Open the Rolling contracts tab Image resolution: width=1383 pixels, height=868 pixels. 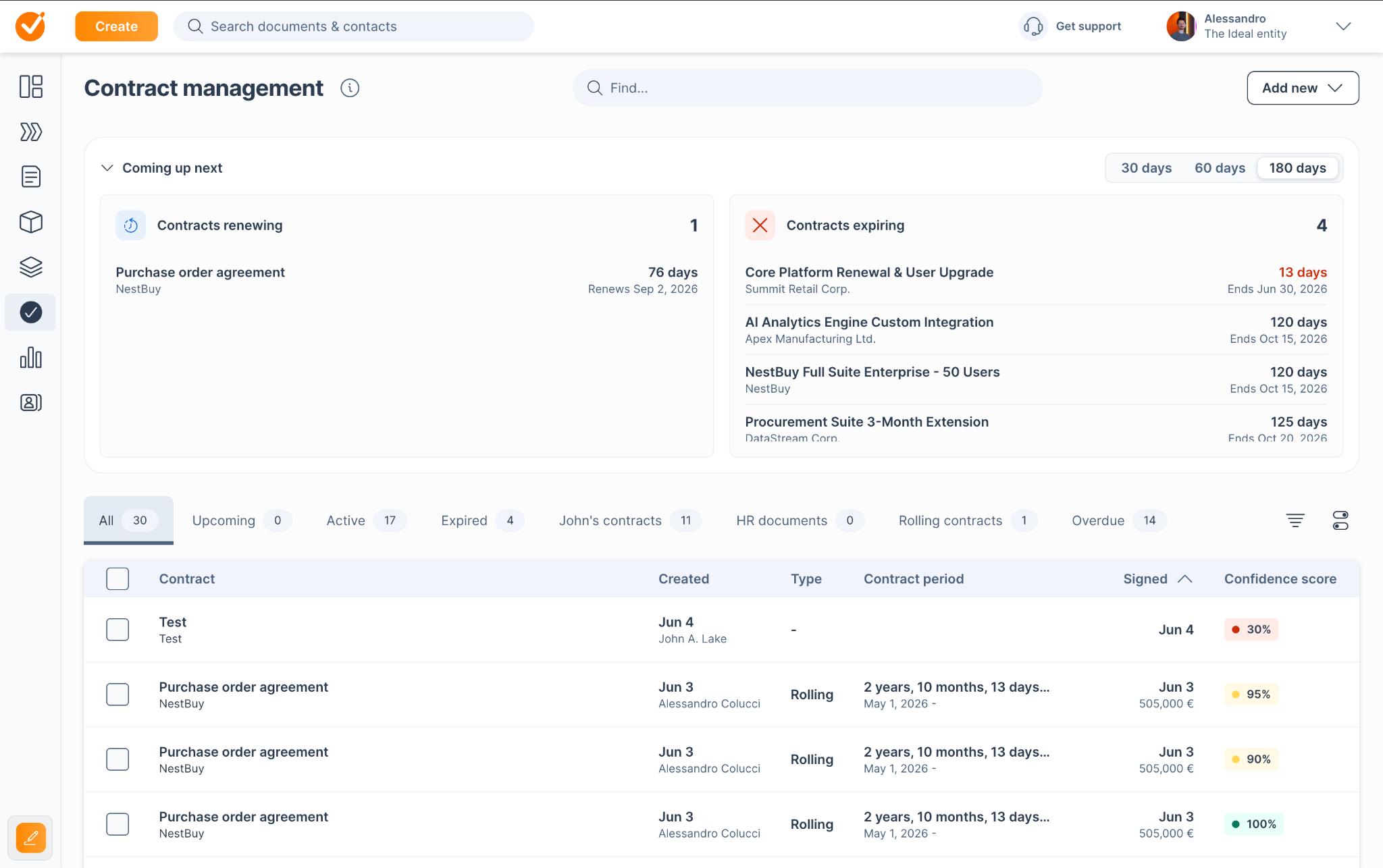point(968,520)
